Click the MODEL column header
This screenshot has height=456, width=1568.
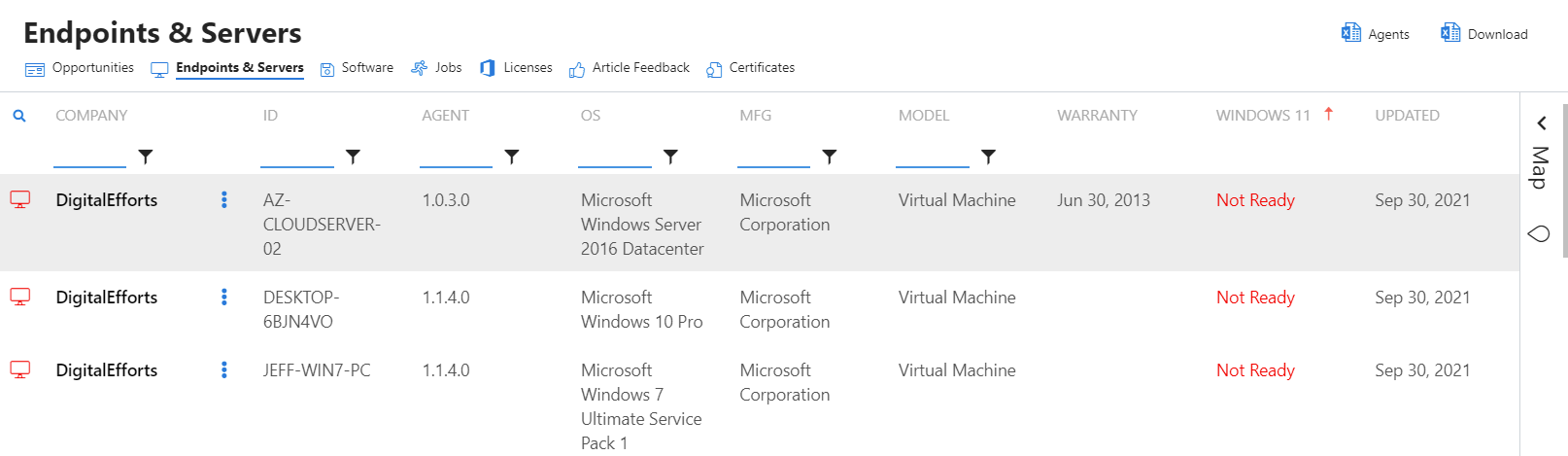[924, 116]
